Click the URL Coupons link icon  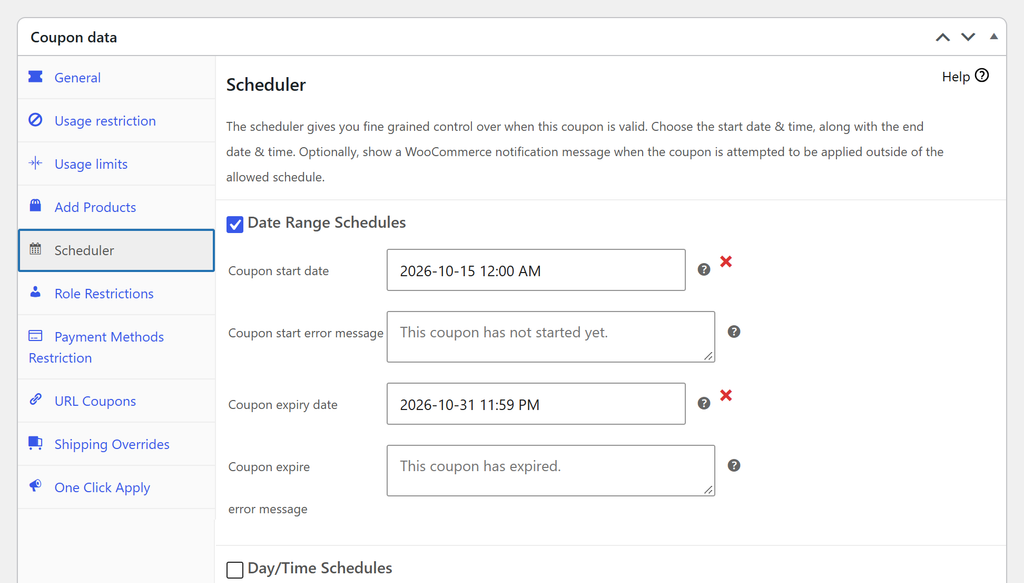click(35, 400)
